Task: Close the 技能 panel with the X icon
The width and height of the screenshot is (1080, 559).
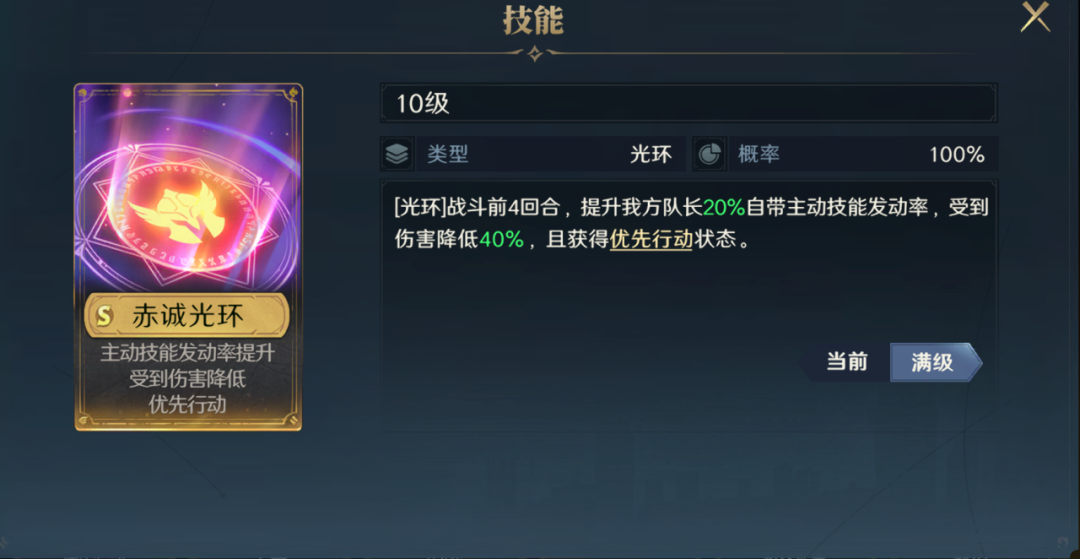Action: pos(1035,17)
